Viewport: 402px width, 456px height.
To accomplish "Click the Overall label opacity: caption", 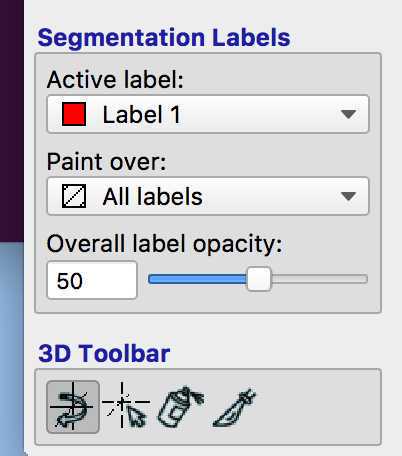I will click(164, 244).
